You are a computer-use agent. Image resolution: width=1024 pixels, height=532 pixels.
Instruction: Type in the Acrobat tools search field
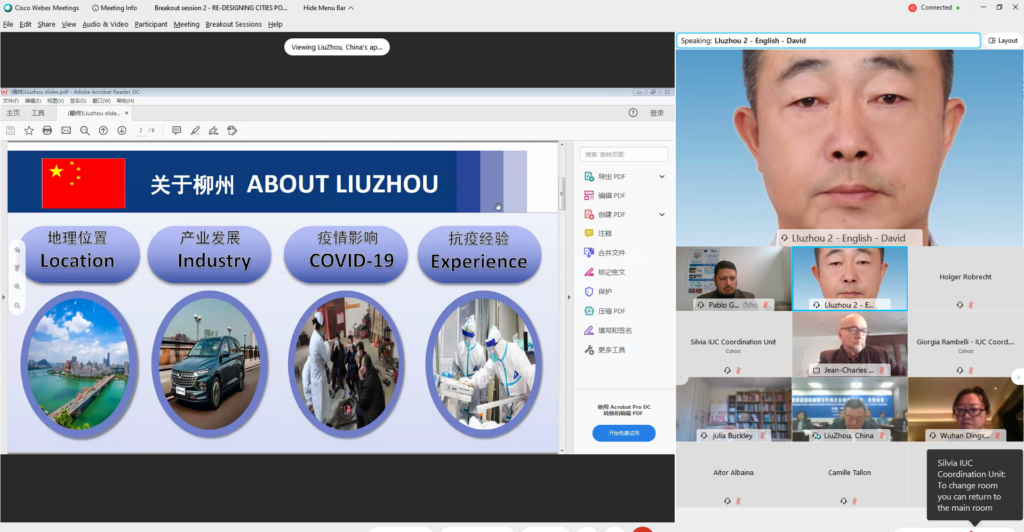(625, 155)
